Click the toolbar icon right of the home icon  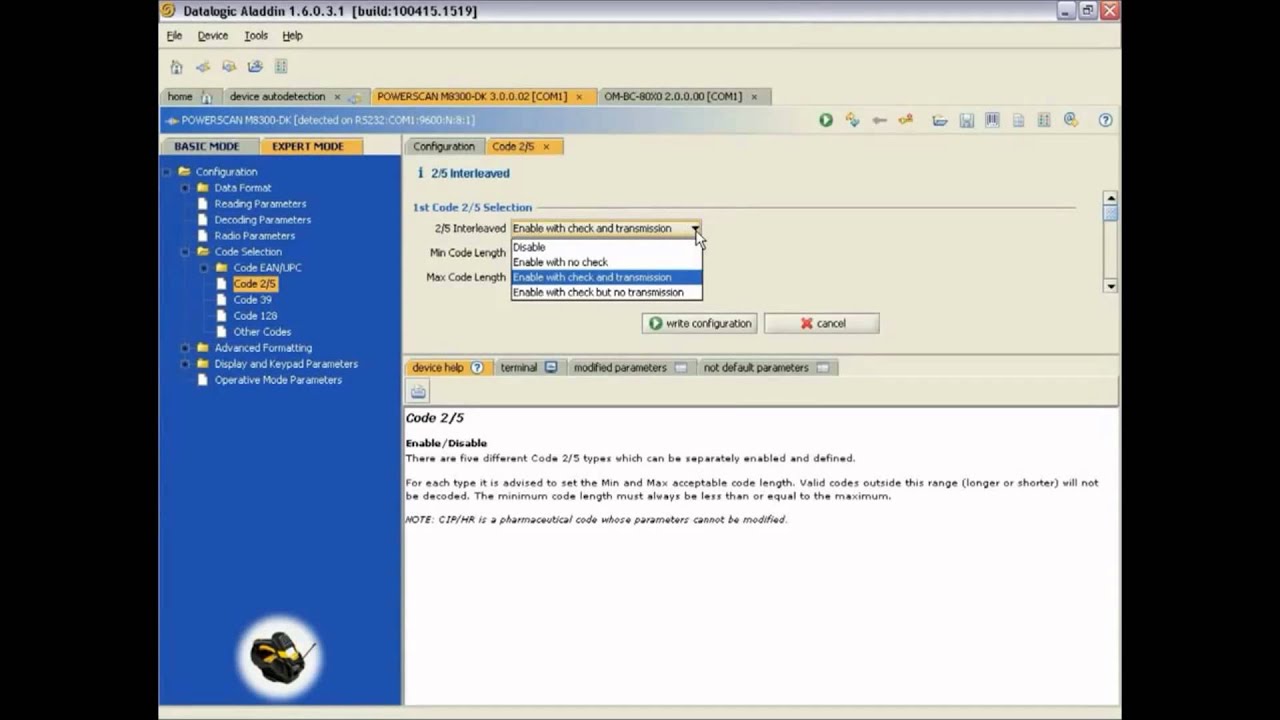tap(203, 67)
